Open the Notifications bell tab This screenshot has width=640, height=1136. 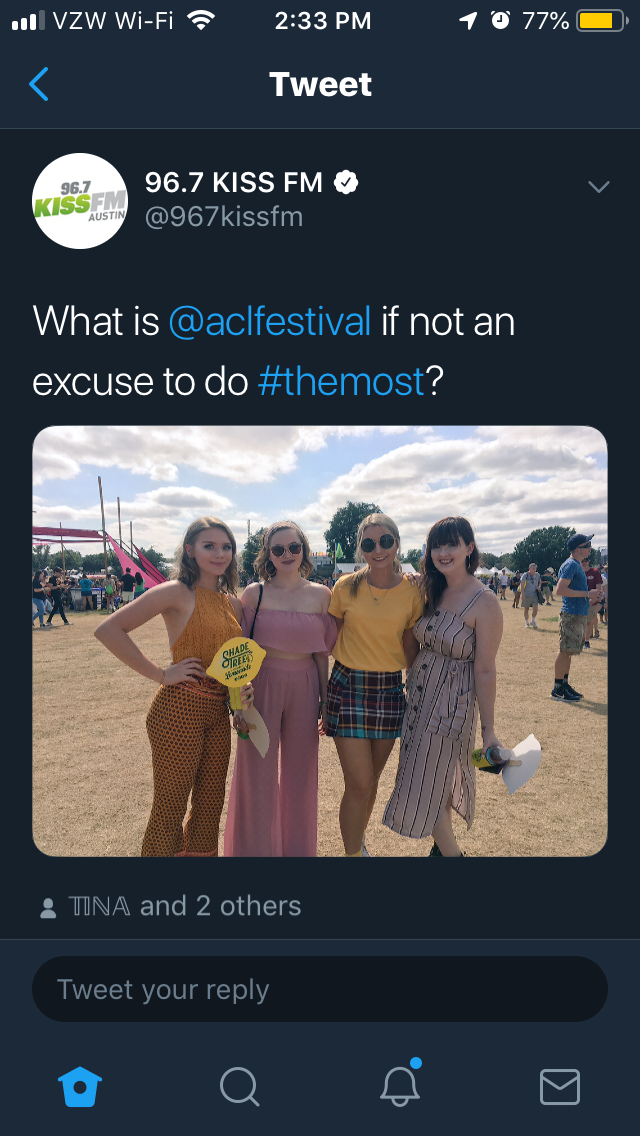point(401,1083)
